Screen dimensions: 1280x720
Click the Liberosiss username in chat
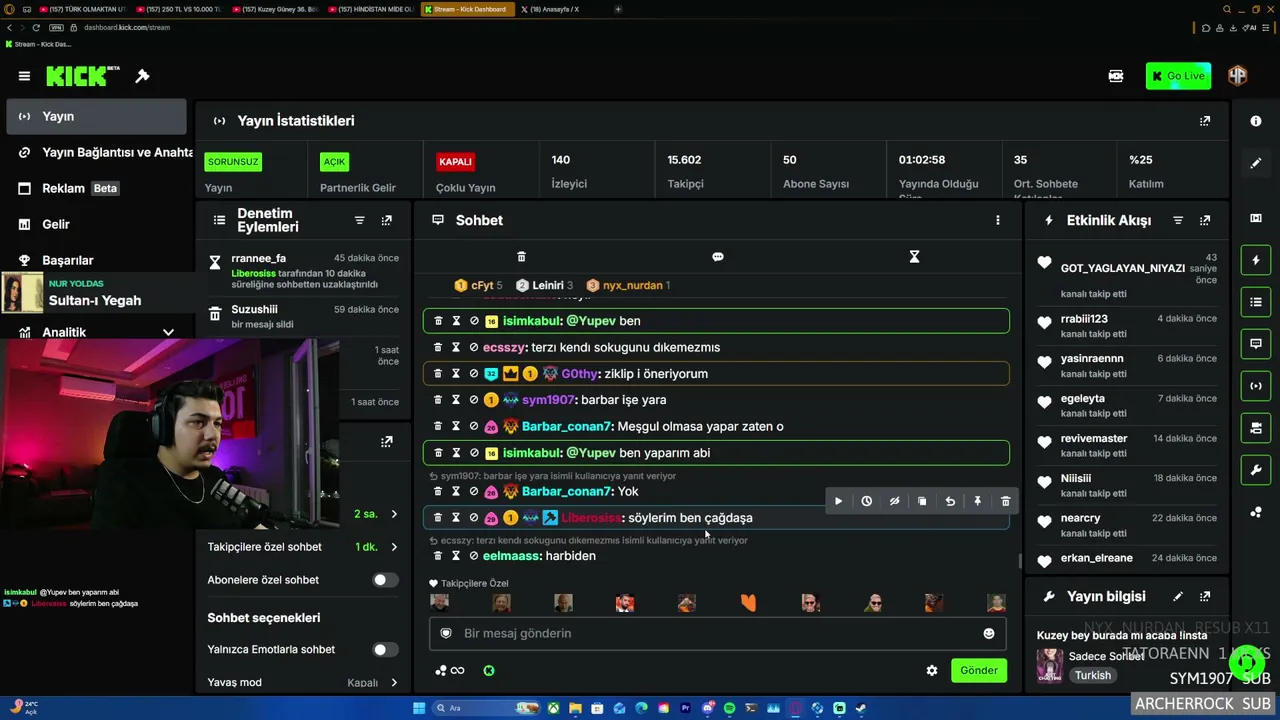pos(591,518)
